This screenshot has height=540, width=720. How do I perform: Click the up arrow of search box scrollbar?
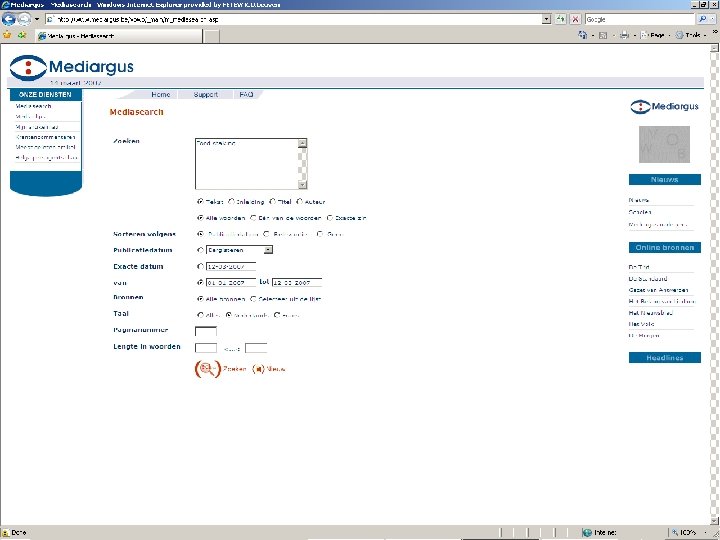coord(302,143)
